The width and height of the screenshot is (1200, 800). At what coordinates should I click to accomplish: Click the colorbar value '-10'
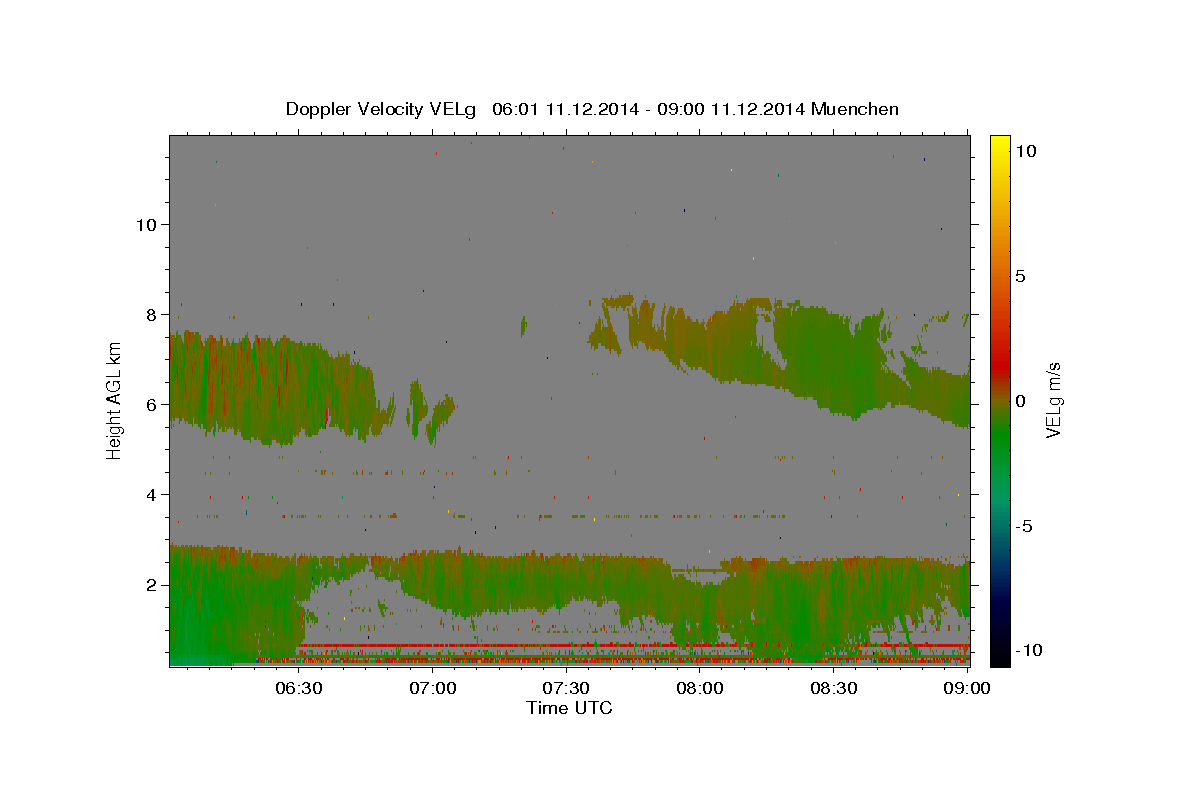click(x=1029, y=650)
